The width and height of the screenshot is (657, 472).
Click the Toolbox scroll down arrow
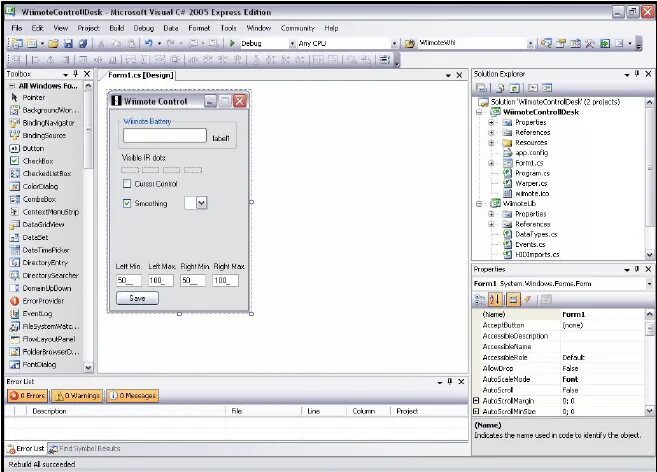point(88,368)
